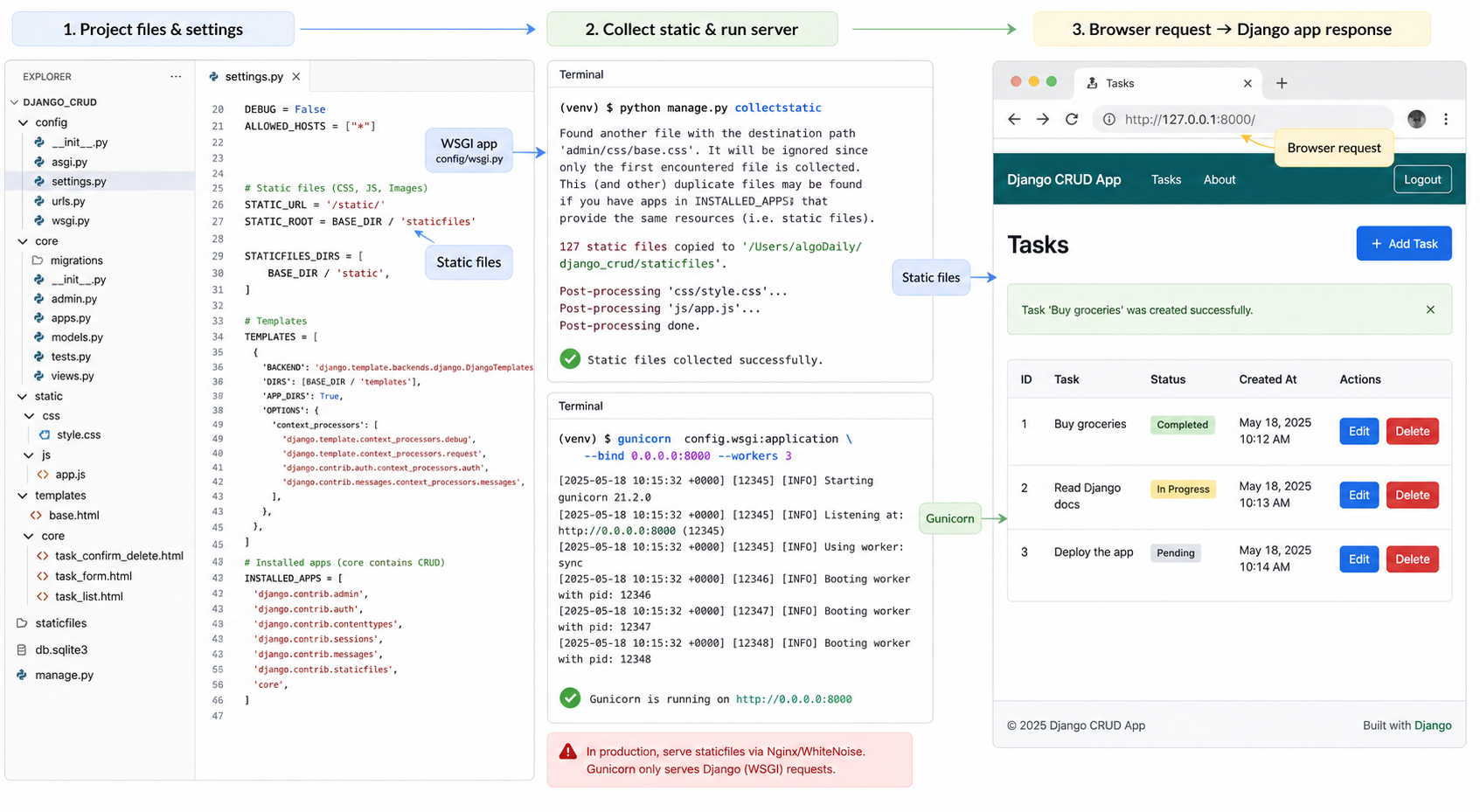Open models.py in the core folder
This screenshot has height=812, width=1480.
click(77, 337)
